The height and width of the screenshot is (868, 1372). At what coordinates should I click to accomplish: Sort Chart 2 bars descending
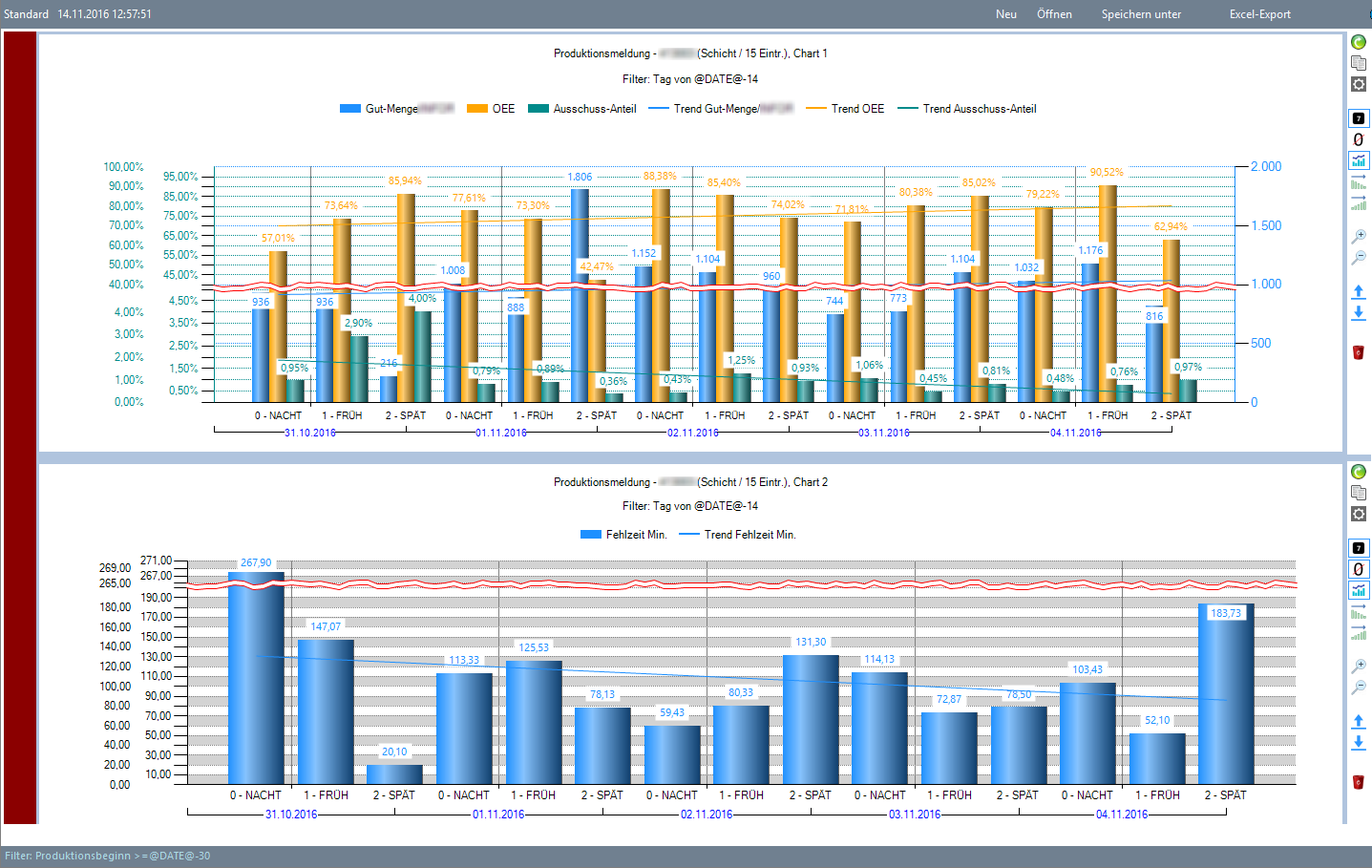click(1359, 611)
